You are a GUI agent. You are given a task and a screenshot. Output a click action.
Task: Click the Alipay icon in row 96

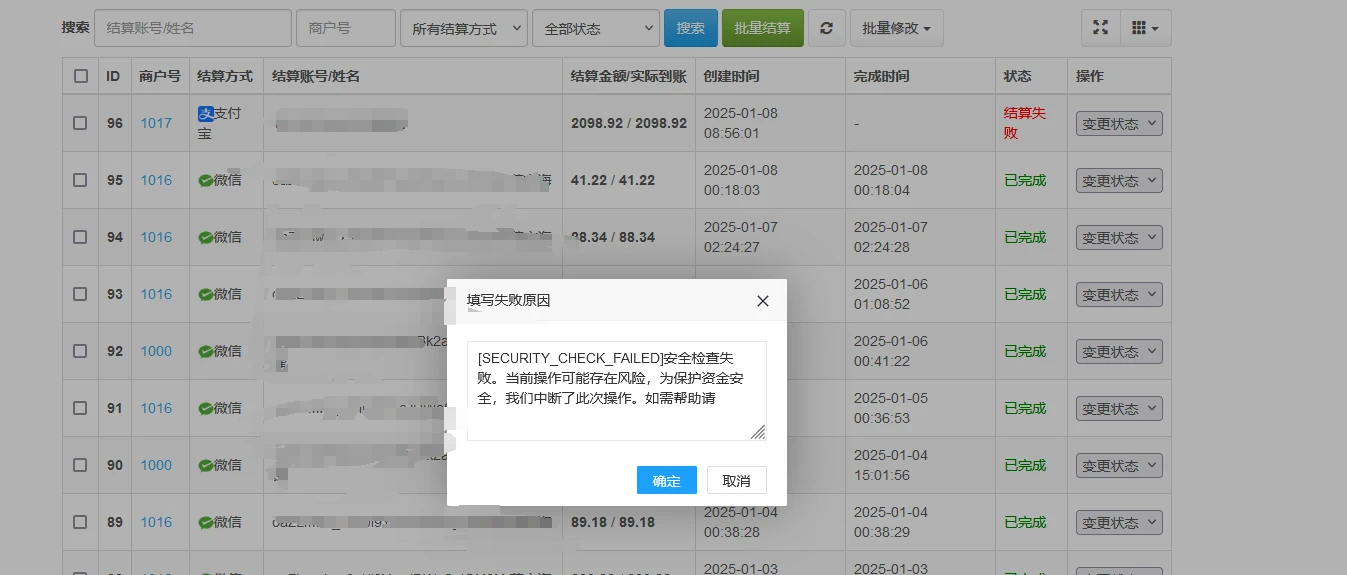(x=206, y=114)
